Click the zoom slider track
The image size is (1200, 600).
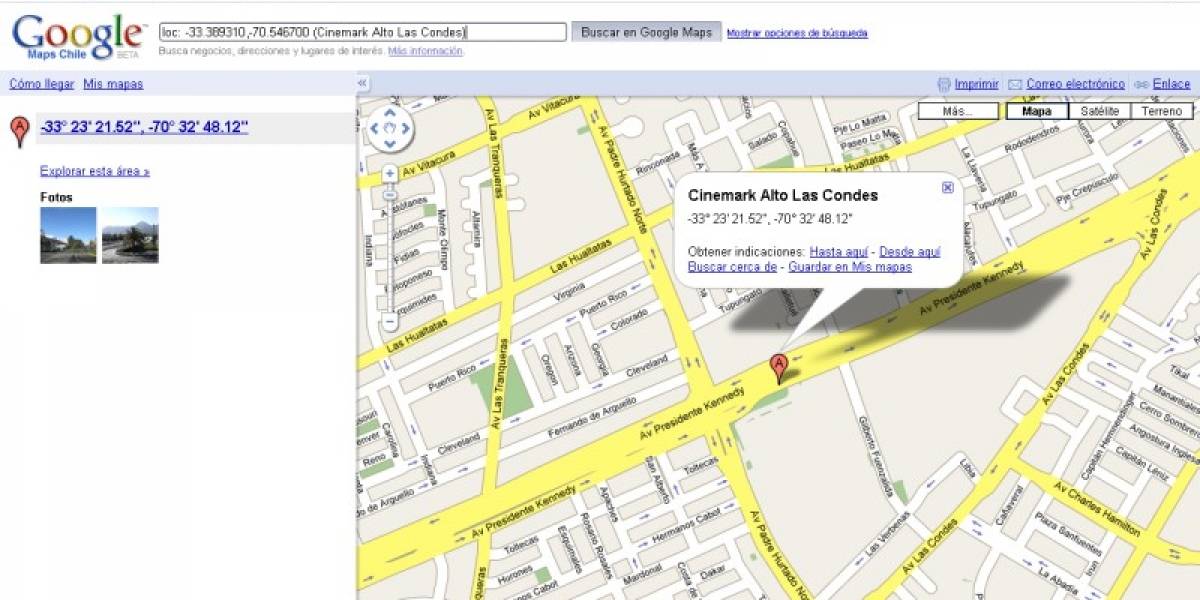click(390, 250)
